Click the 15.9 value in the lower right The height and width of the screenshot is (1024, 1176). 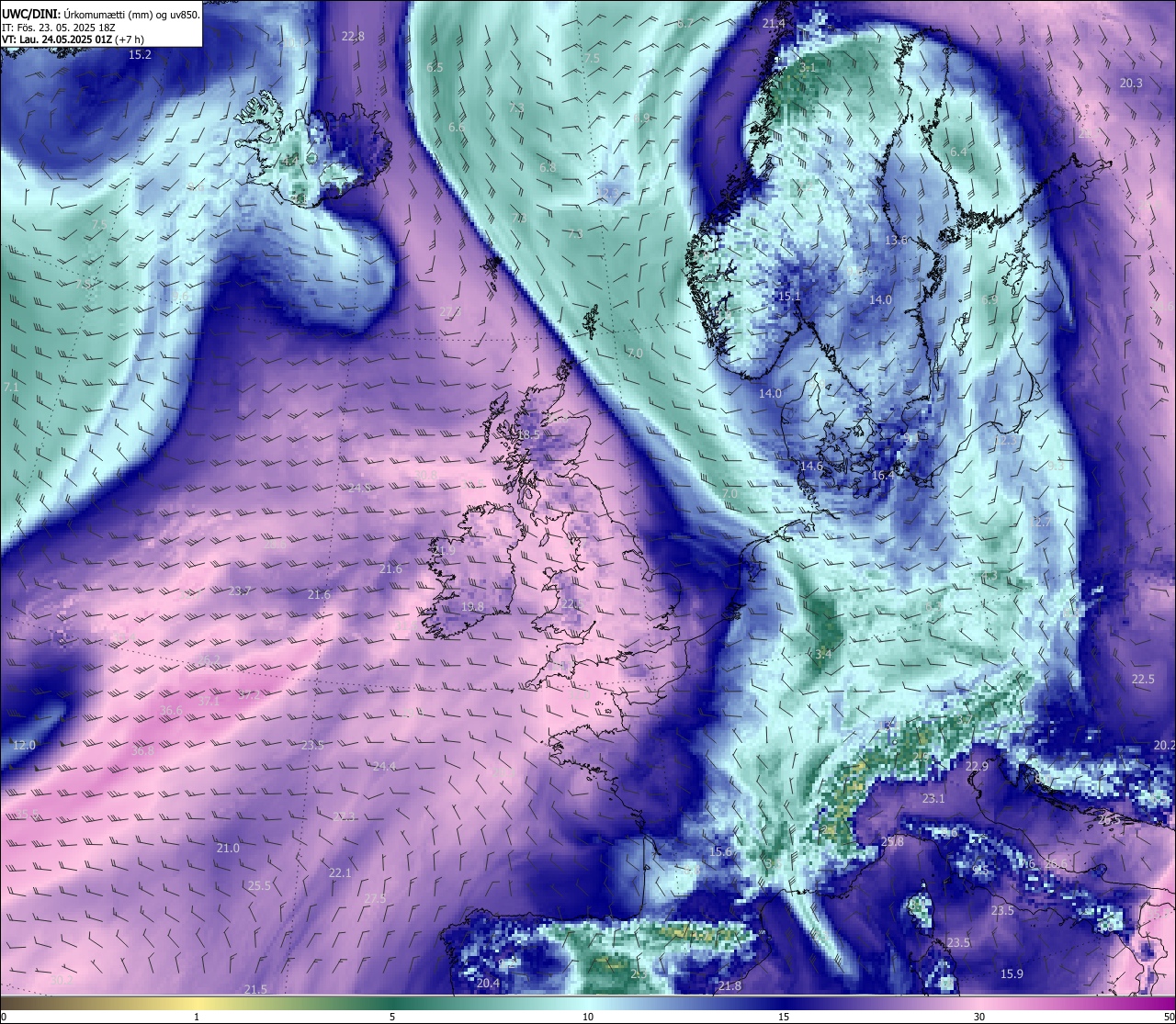(1012, 974)
